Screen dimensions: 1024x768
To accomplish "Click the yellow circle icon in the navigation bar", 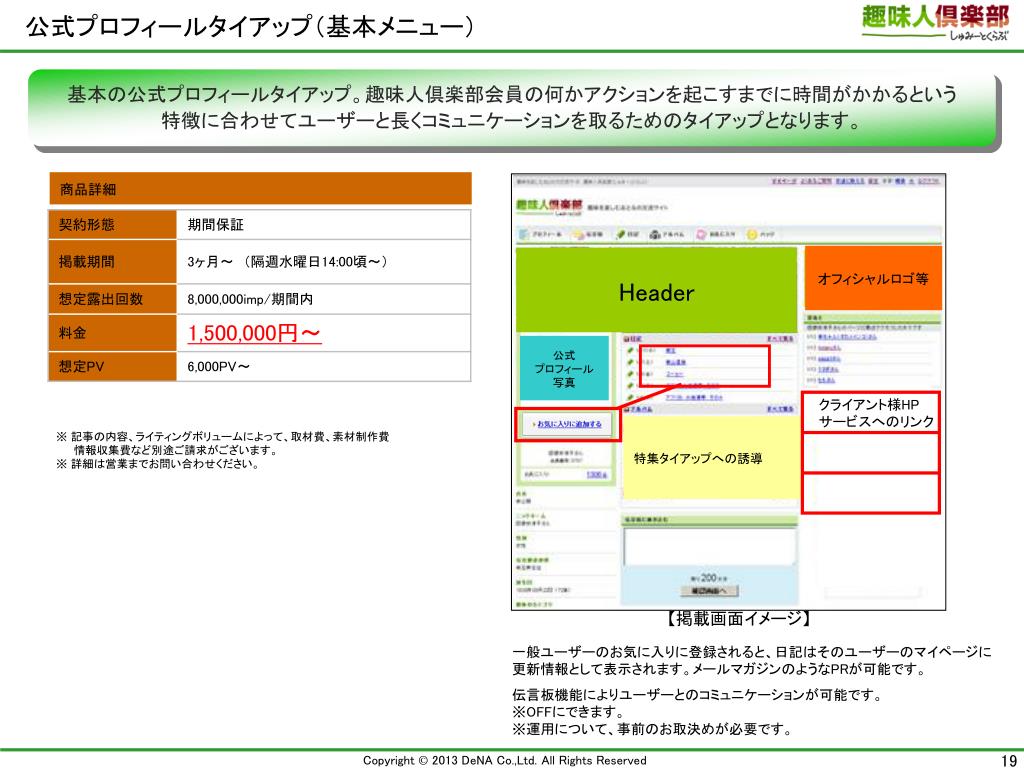I will (752, 234).
